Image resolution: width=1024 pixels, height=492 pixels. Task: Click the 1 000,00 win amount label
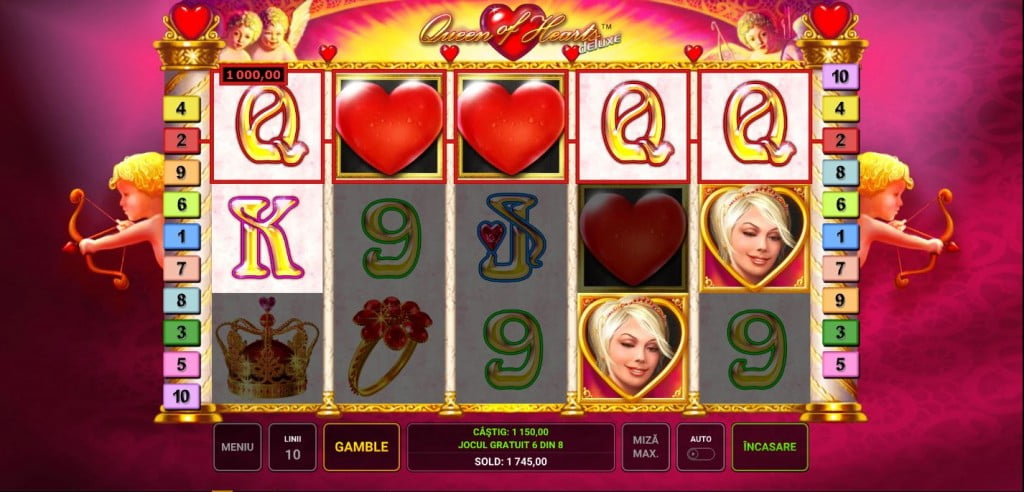click(253, 75)
